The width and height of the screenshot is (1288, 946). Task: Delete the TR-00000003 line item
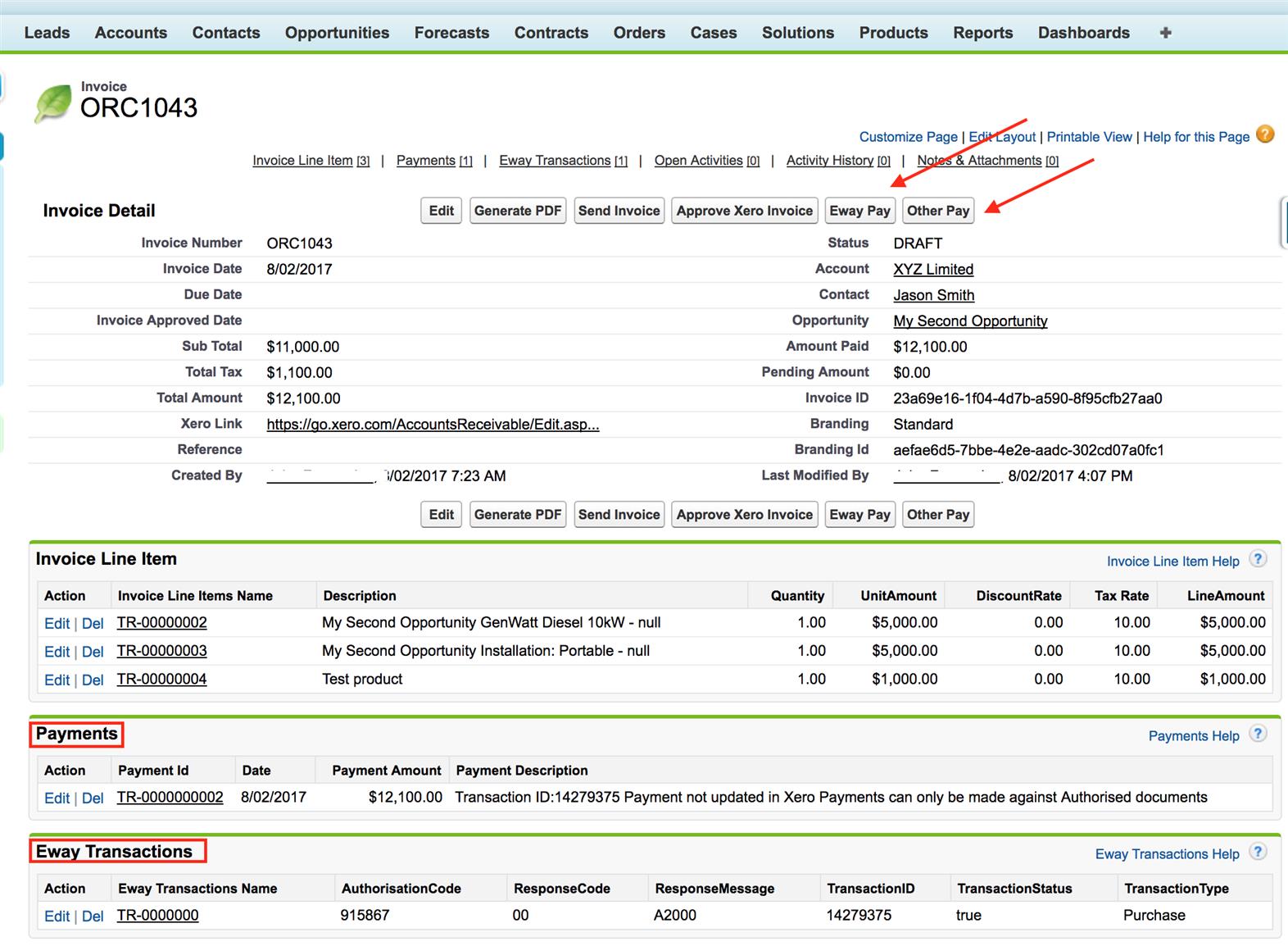point(93,653)
